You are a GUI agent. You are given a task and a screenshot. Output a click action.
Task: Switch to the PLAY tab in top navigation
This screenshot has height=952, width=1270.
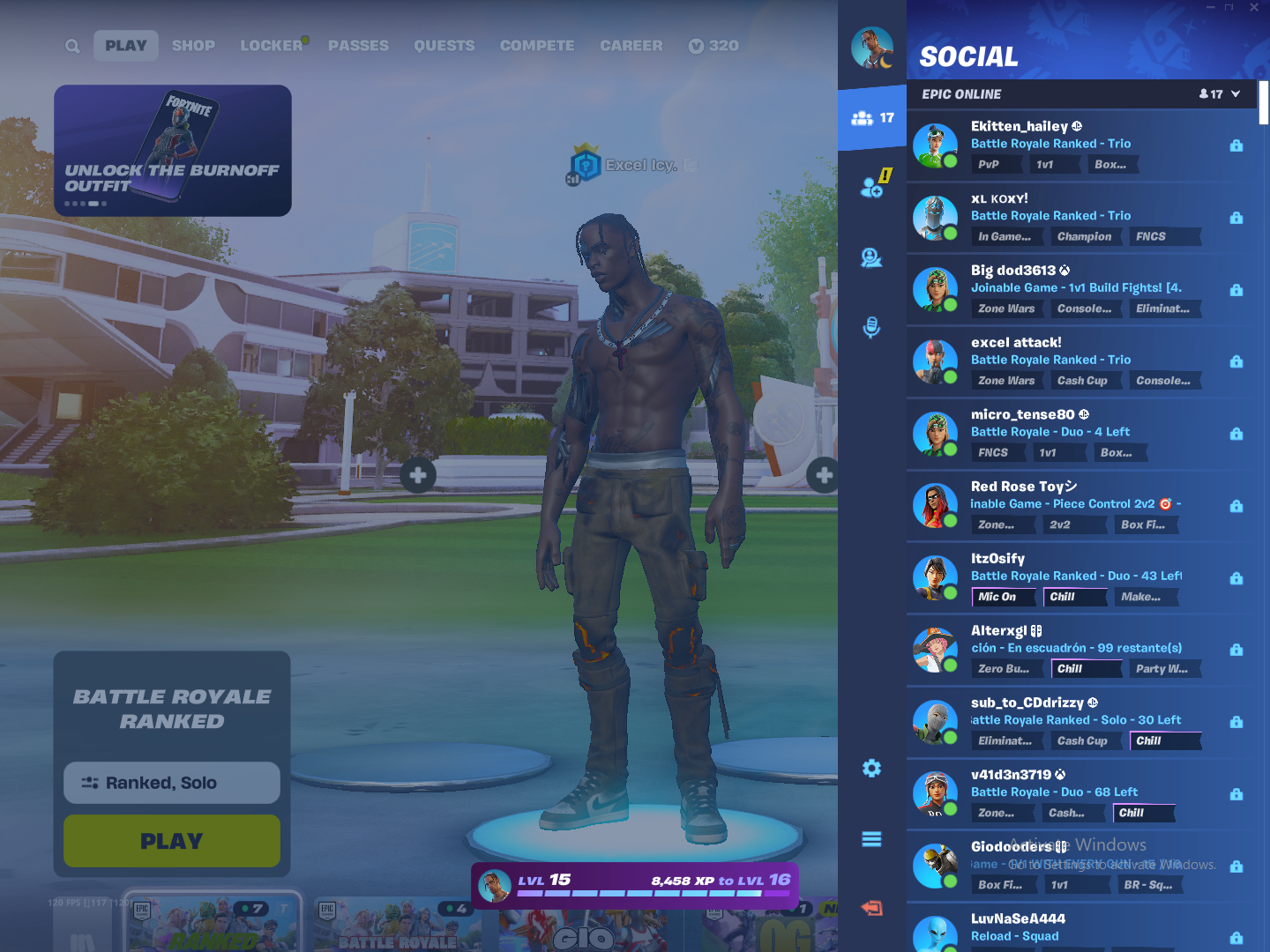(x=126, y=46)
